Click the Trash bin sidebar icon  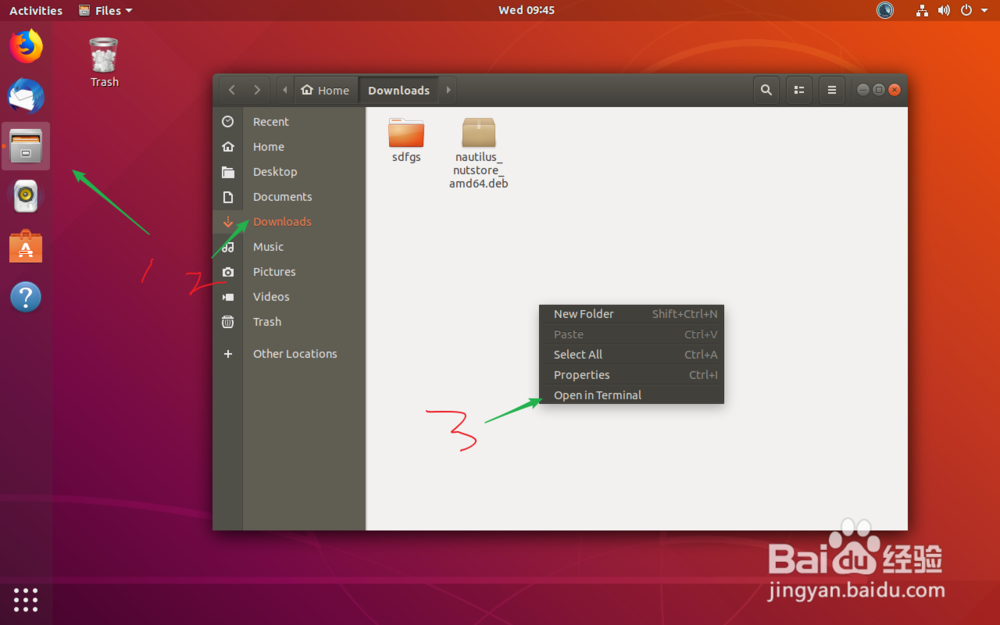228,321
